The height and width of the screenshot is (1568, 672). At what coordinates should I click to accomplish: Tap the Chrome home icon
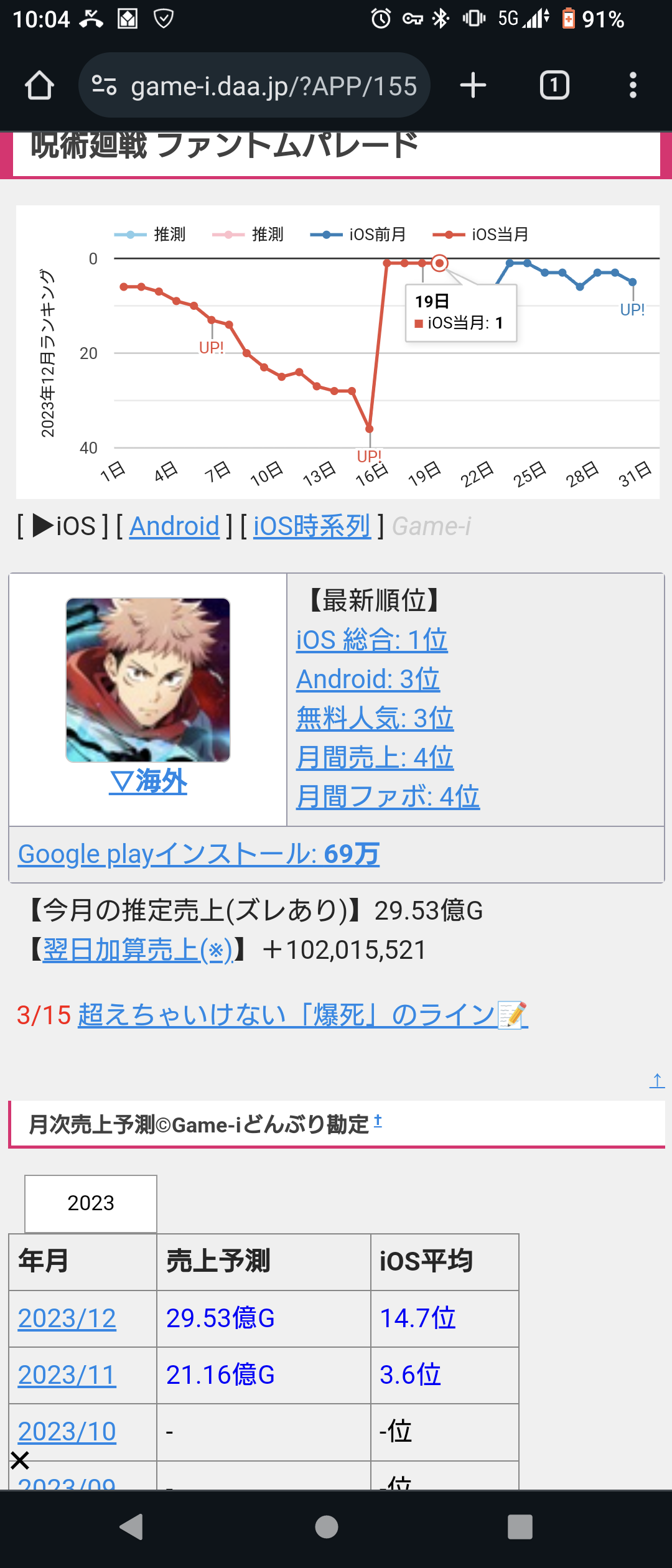coord(39,86)
